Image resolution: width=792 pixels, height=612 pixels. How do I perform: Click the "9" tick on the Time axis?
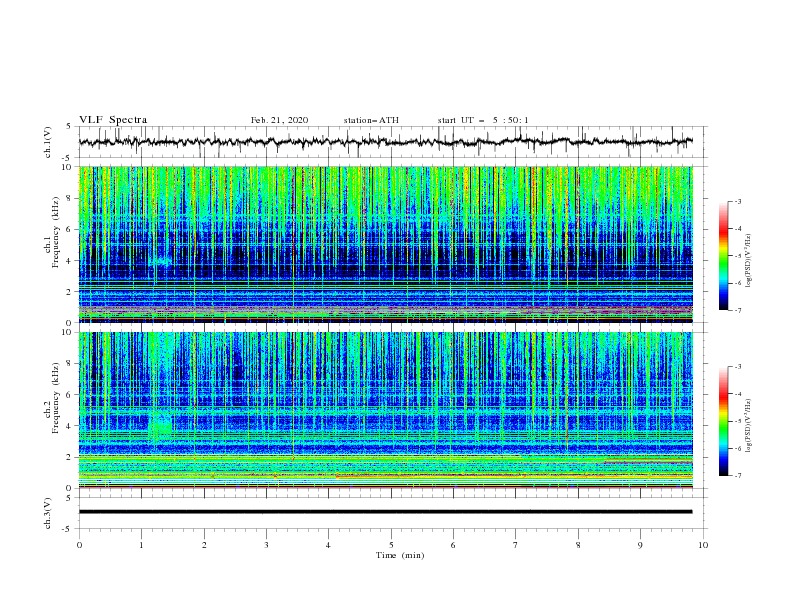point(640,545)
